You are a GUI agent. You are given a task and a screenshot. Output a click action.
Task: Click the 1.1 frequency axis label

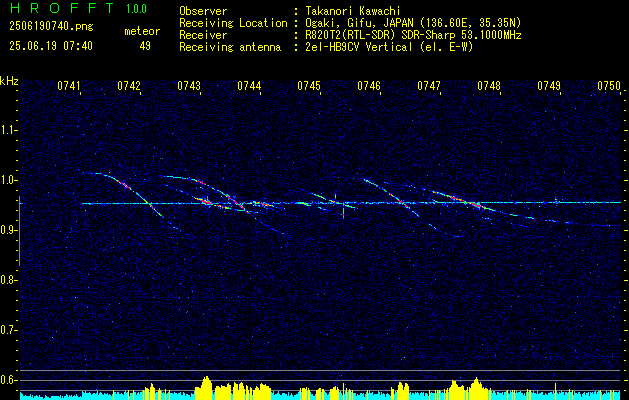(x=8, y=130)
